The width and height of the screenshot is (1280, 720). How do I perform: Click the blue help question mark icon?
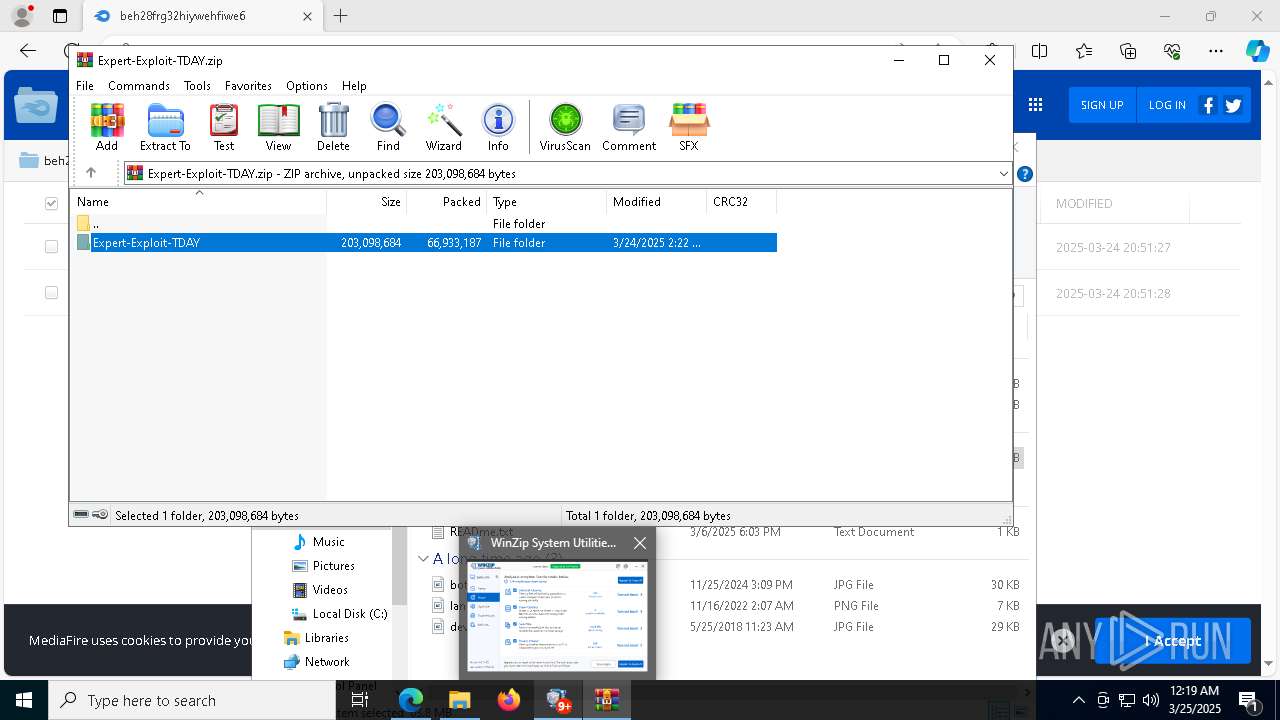(x=1024, y=174)
